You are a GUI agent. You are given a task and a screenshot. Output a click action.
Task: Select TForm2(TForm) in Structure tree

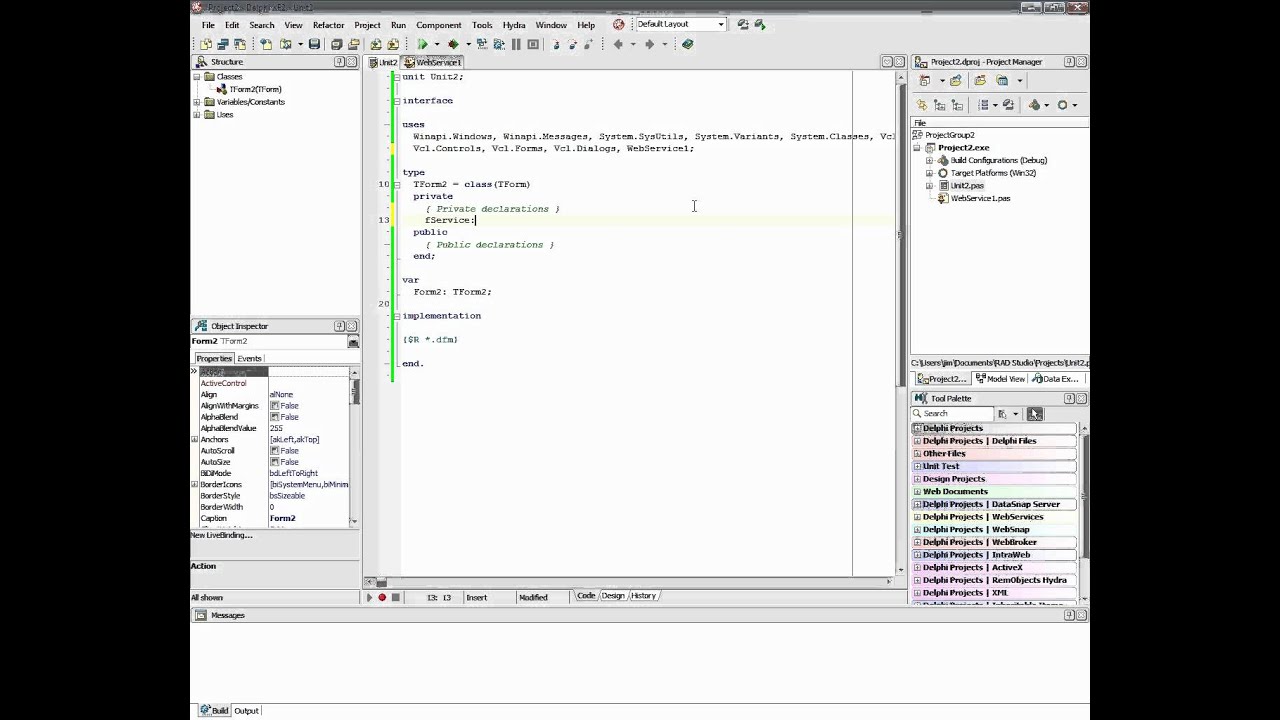[x=255, y=89]
